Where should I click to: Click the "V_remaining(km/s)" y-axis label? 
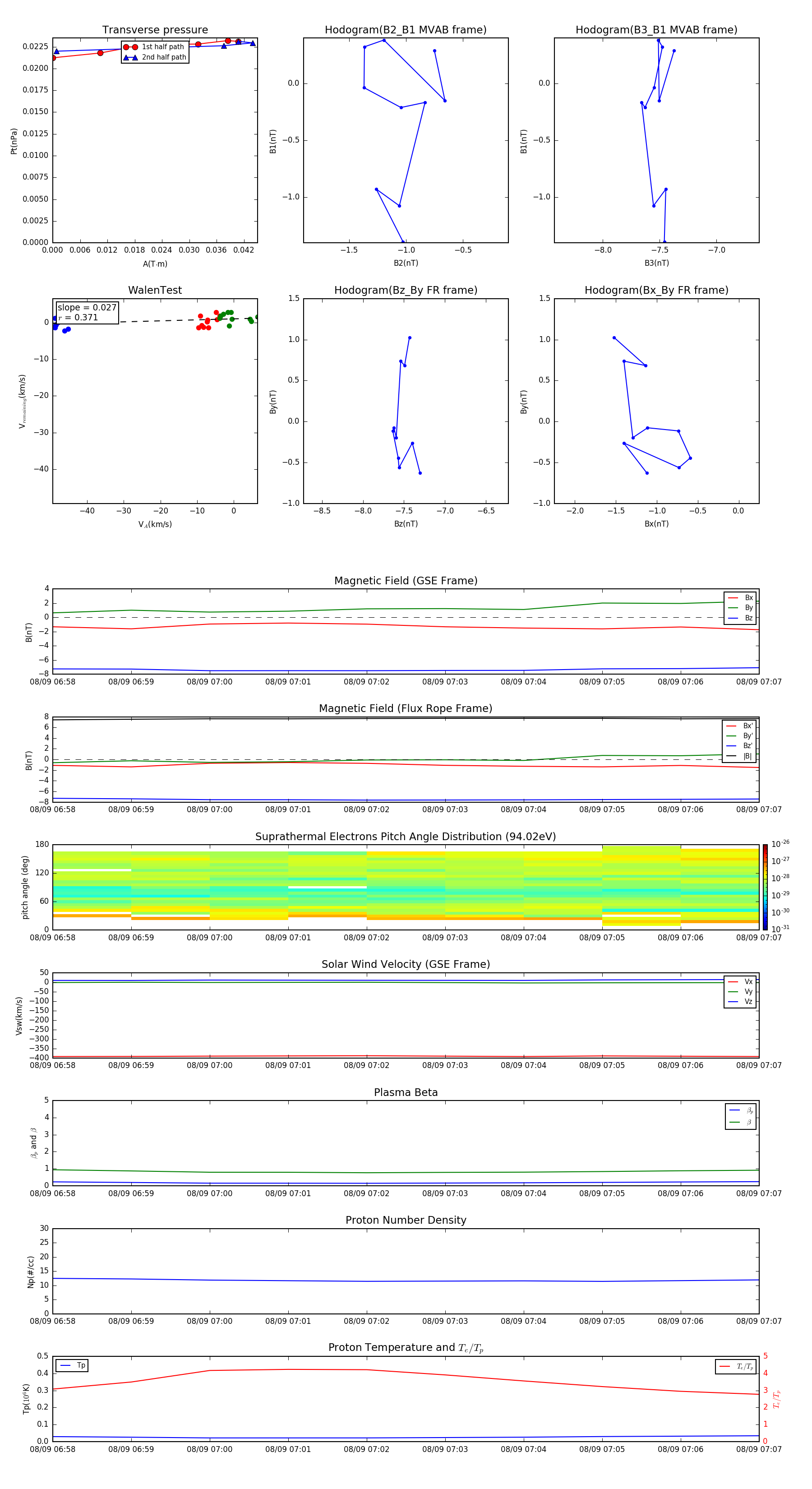click(x=22, y=401)
